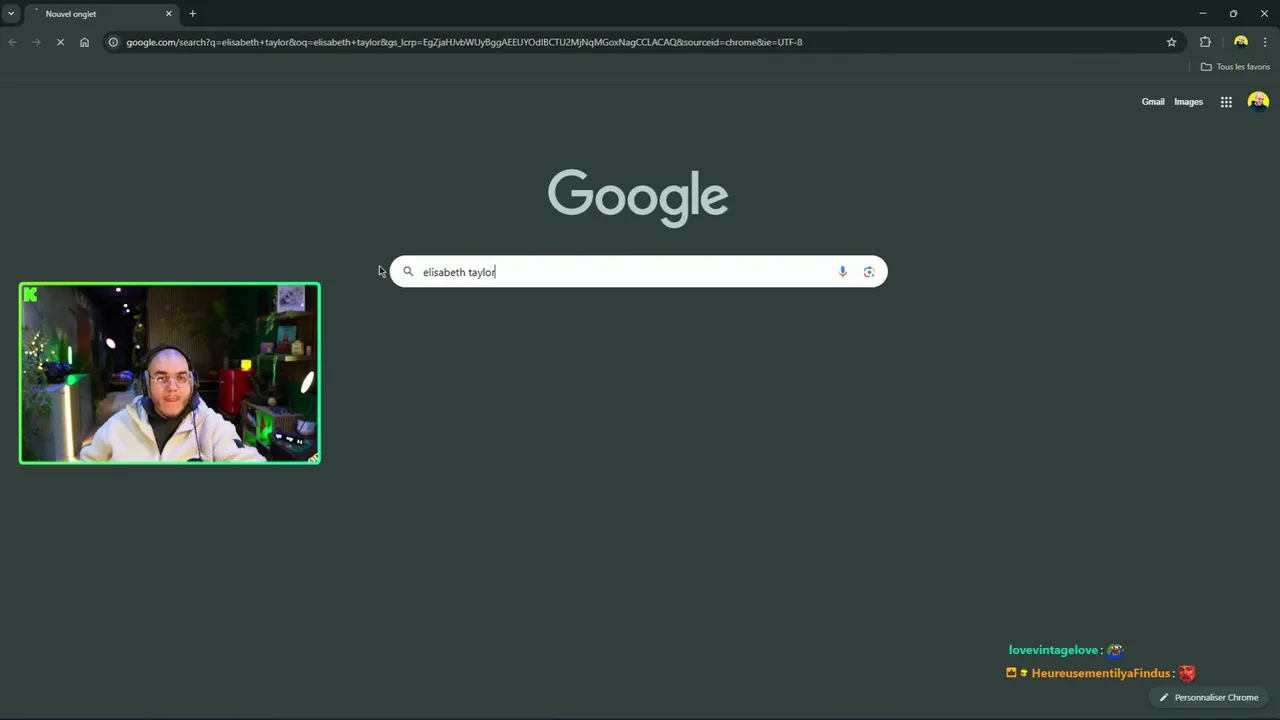The image size is (1280, 720).
Task: Click the tab search dropdown arrow
Action: click(11, 14)
